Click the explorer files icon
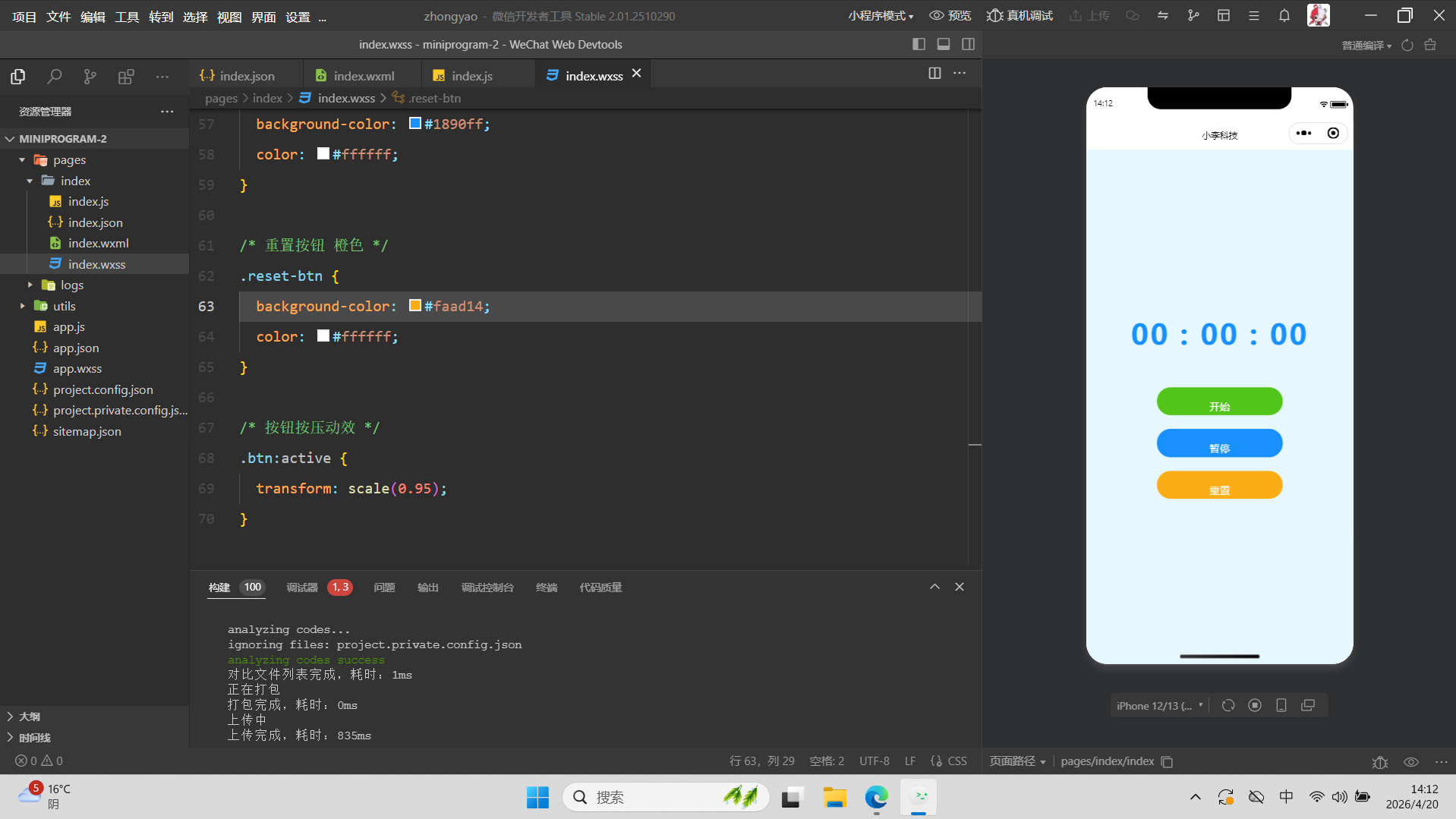Image resolution: width=1456 pixels, height=819 pixels. (x=18, y=77)
